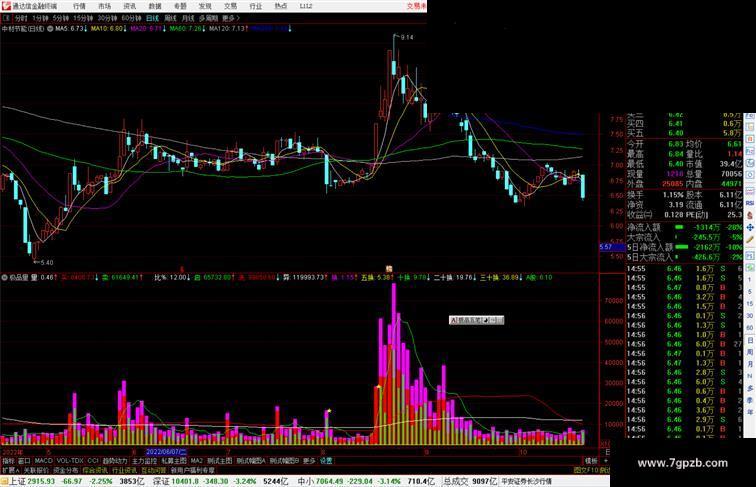Click the 1-minute period shortcut in right sidebar

click(x=750, y=280)
